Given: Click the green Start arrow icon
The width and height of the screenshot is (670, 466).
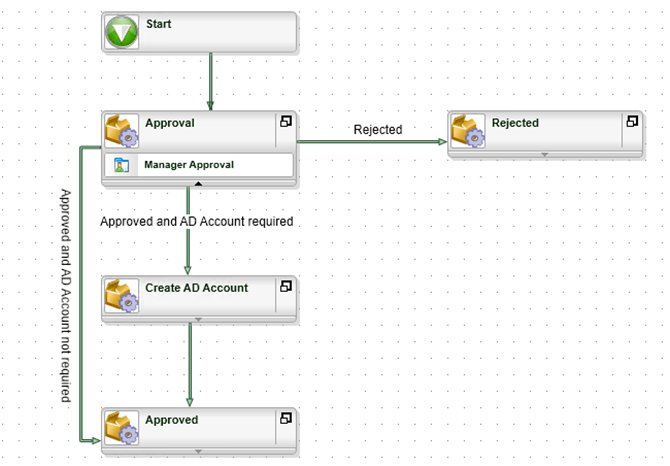Looking at the screenshot, I should (x=121, y=32).
